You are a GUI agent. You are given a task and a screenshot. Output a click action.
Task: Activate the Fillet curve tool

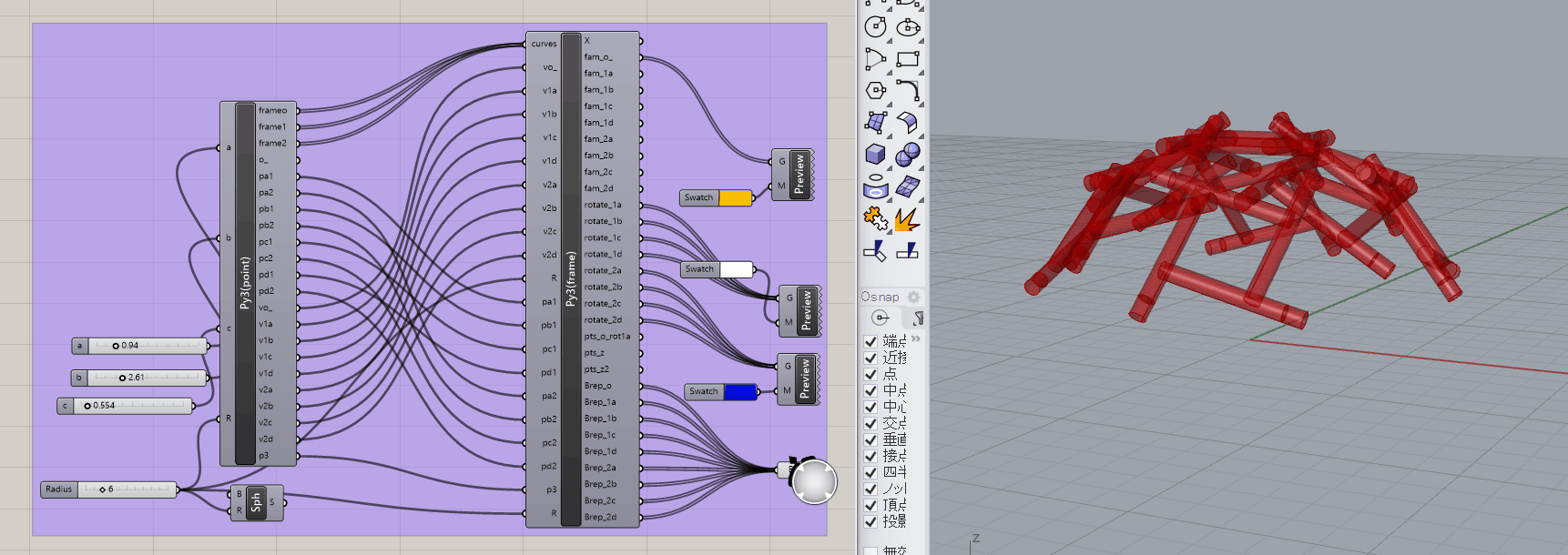coord(907,90)
